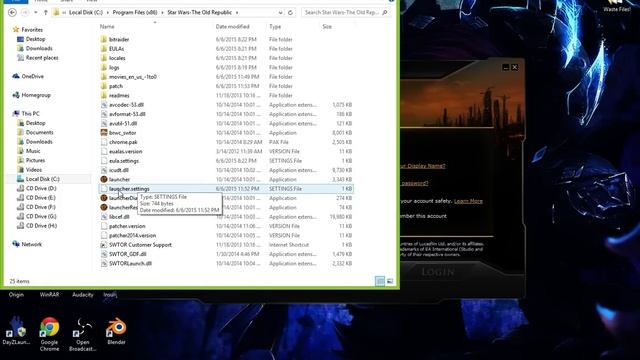Click Star Wars-The Old Republic breadcrumb
Image resolution: width=640 pixels, height=360 pixels.
(200, 13)
